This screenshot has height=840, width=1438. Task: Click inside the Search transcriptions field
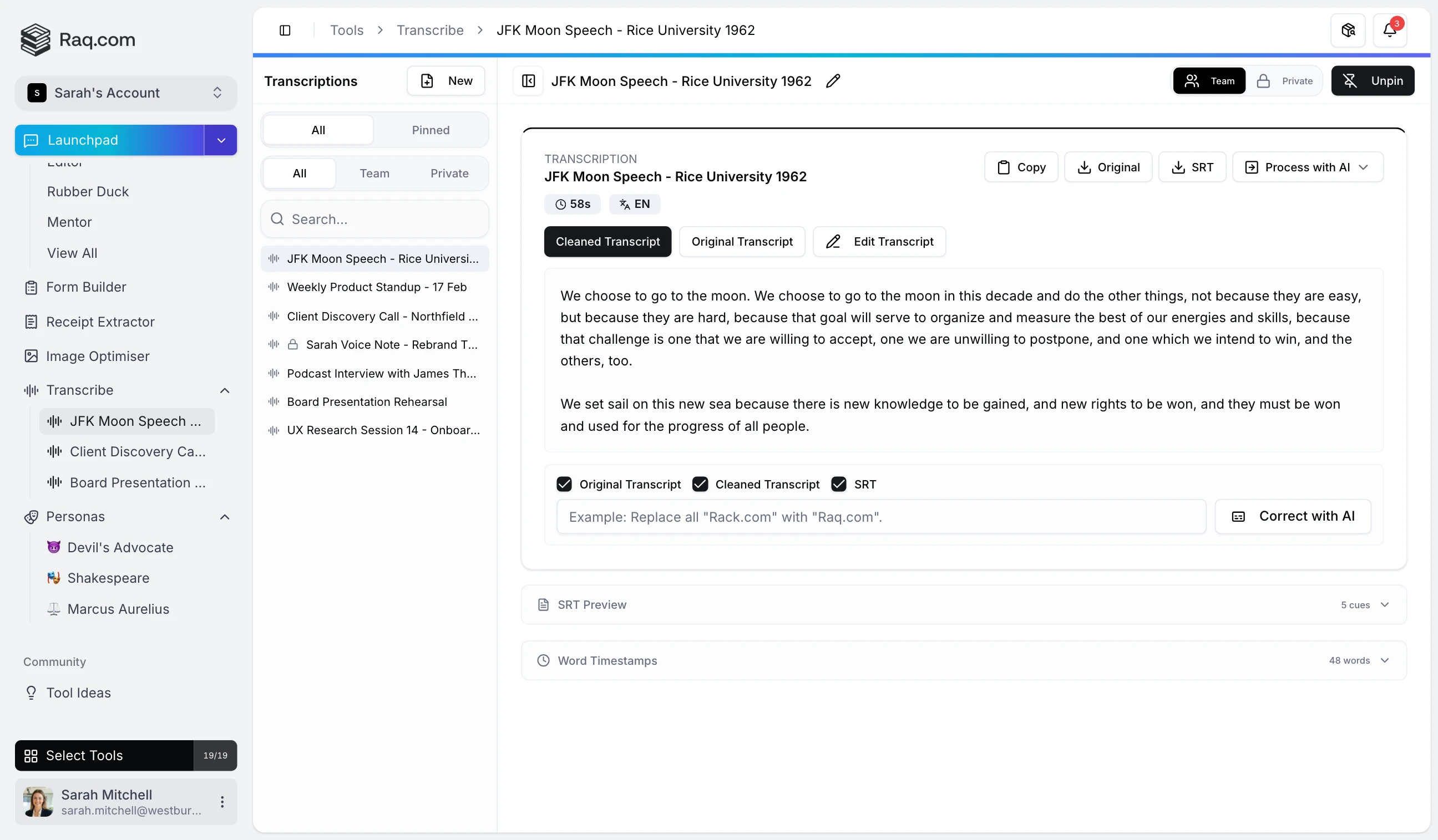pyautogui.click(x=374, y=218)
